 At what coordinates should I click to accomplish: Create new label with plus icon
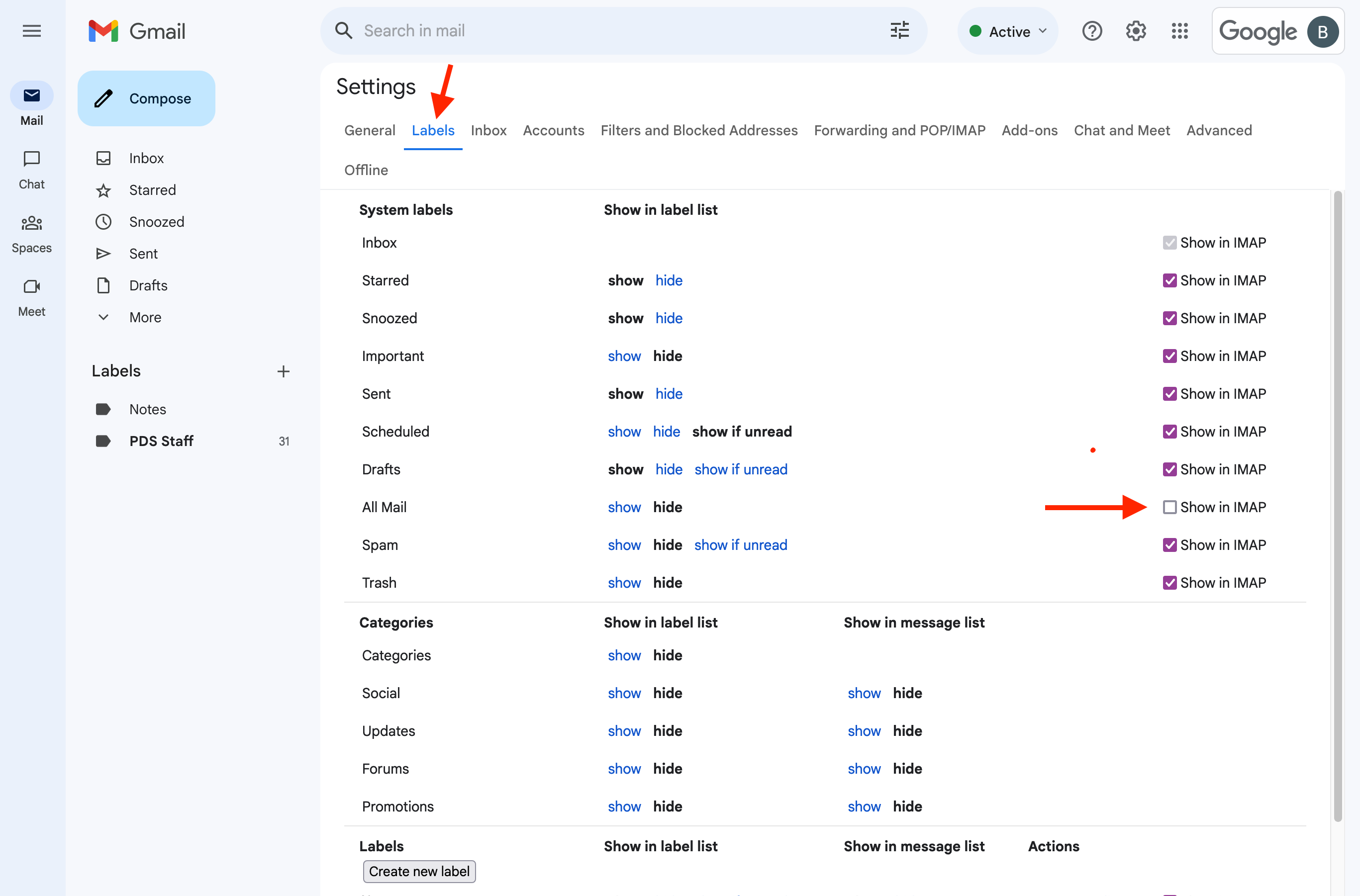point(283,371)
